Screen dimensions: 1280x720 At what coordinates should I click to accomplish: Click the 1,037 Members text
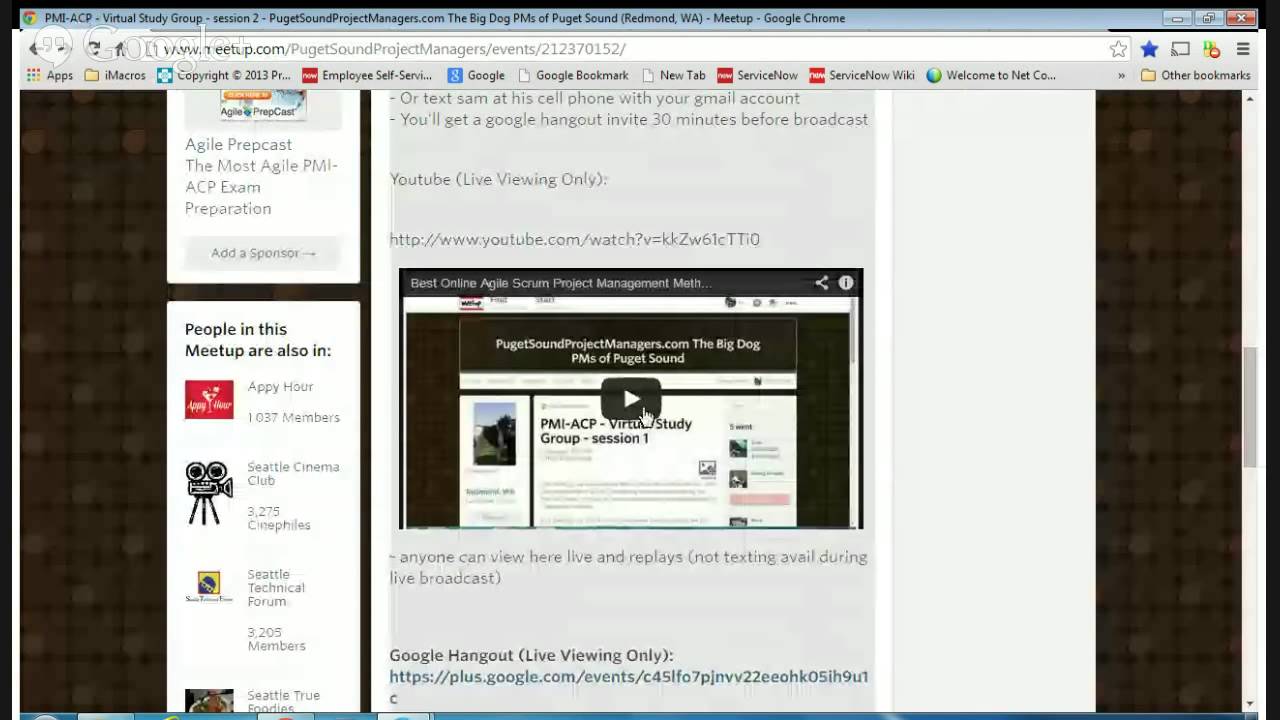pyautogui.click(x=293, y=417)
